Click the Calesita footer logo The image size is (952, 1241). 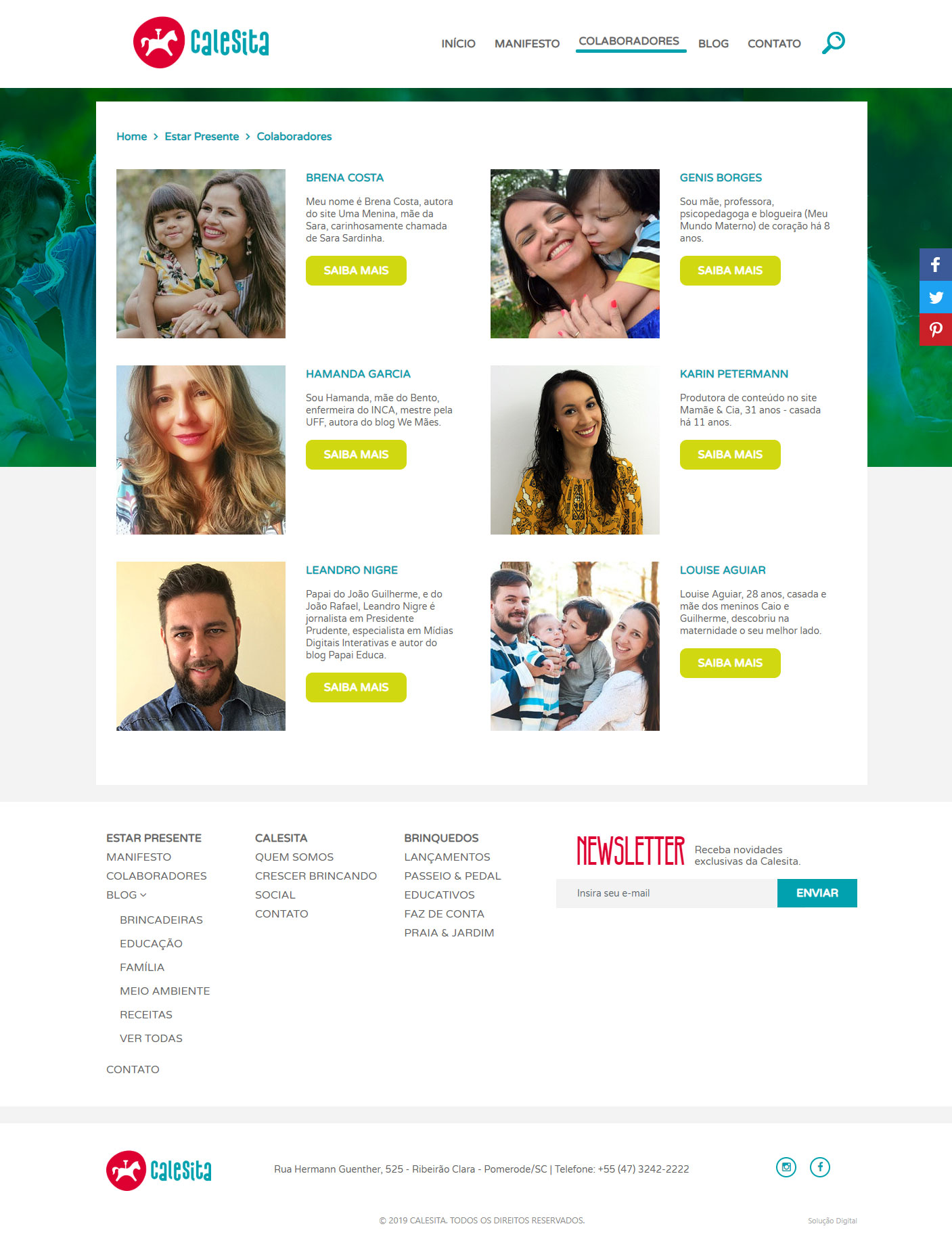[x=159, y=1170]
